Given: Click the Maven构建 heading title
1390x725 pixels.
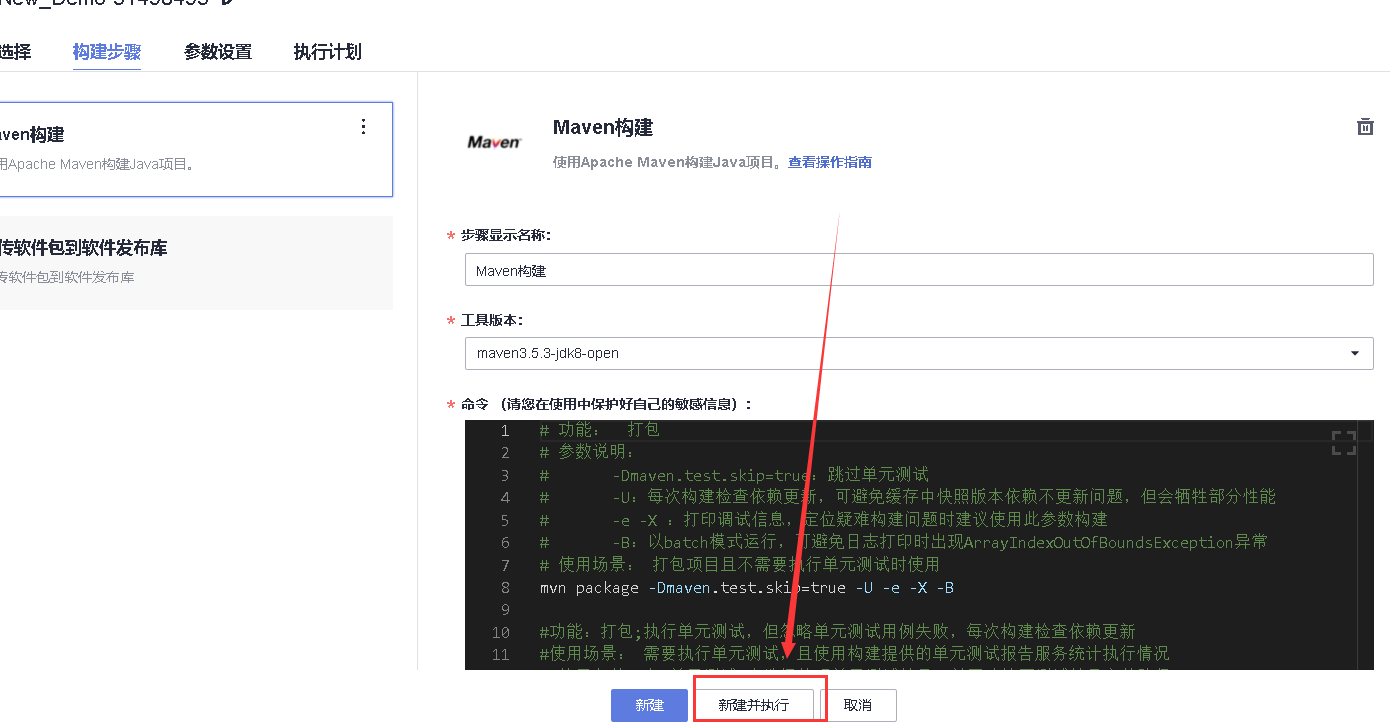Looking at the screenshot, I should click(603, 127).
